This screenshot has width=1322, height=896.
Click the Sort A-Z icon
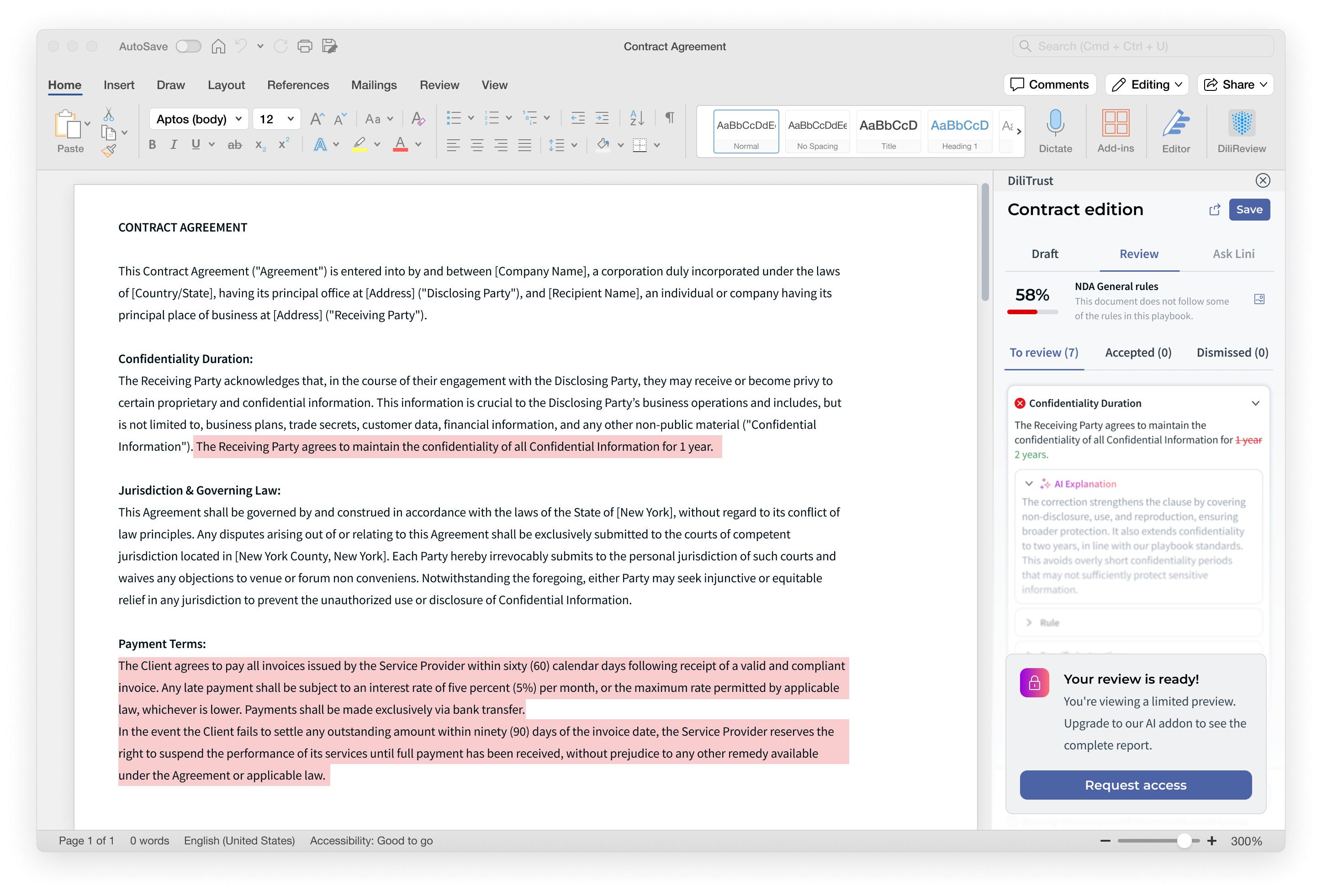637,118
